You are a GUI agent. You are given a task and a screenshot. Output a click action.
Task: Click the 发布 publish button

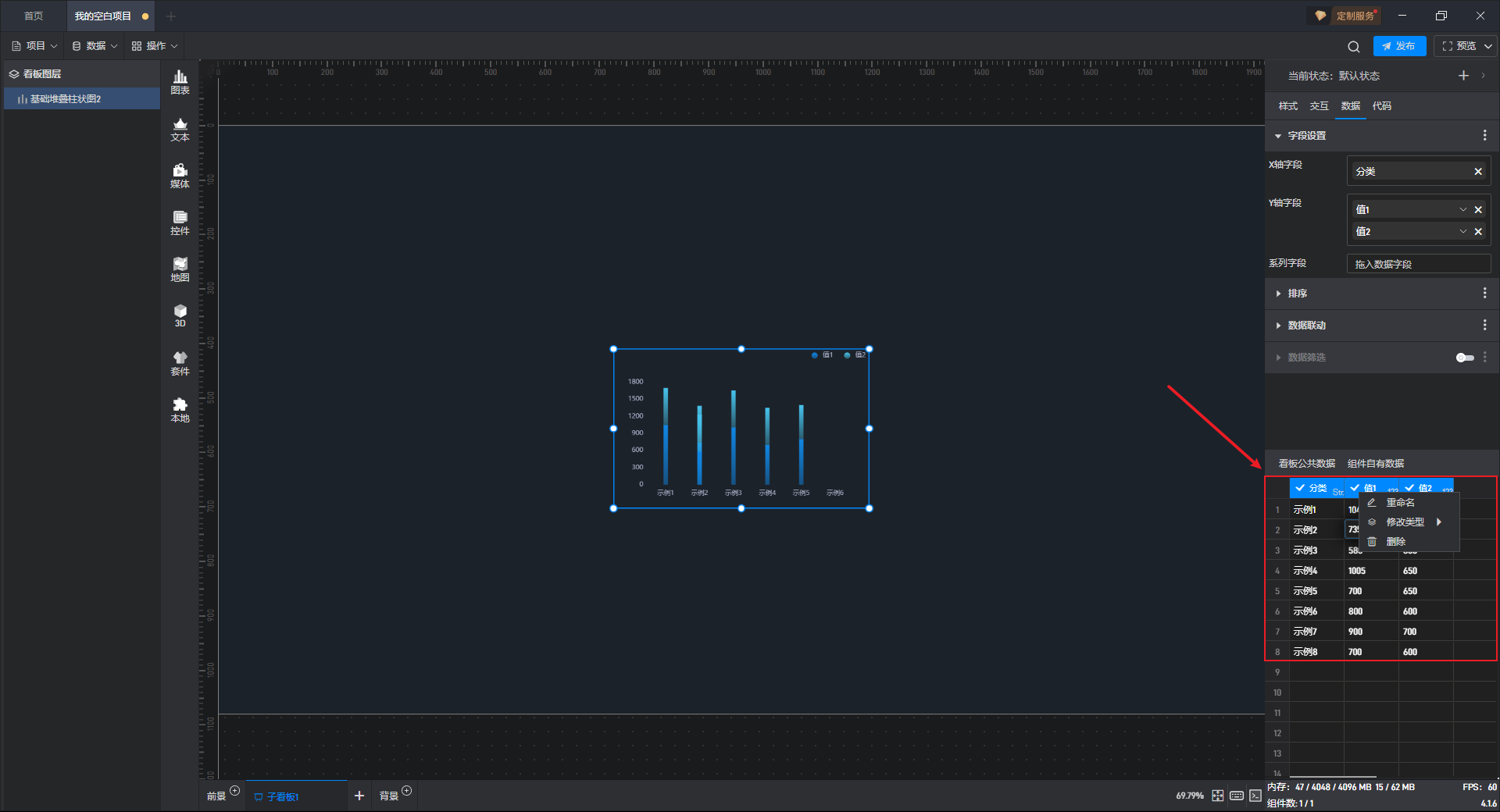click(1399, 46)
